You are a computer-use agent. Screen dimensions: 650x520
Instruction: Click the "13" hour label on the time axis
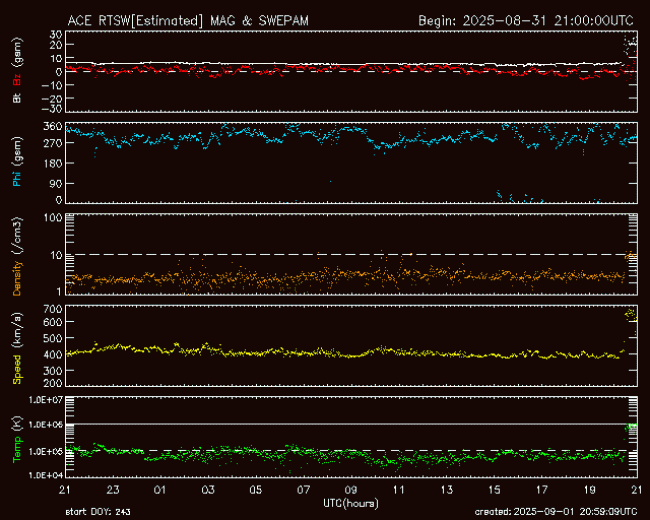point(446,490)
